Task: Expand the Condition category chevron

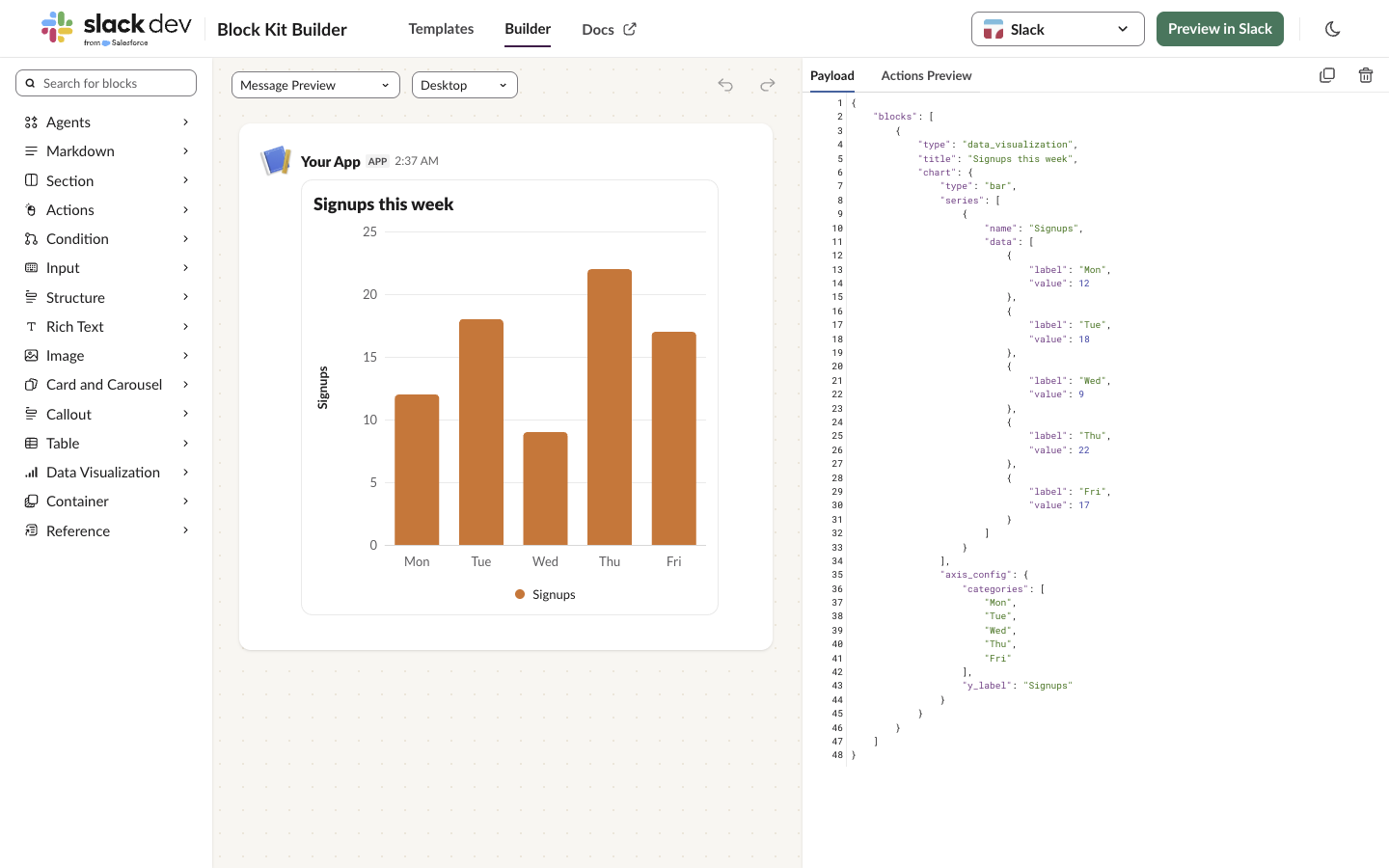Action: [x=186, y=239]
